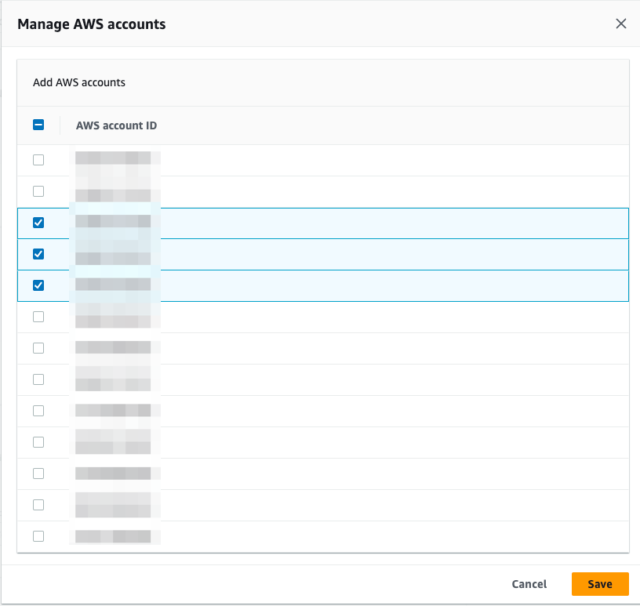The width and height of the screenshot is (640, 606).
Task: Uncheck the lowest checked account checkbox
Action: tap(38, 286)
